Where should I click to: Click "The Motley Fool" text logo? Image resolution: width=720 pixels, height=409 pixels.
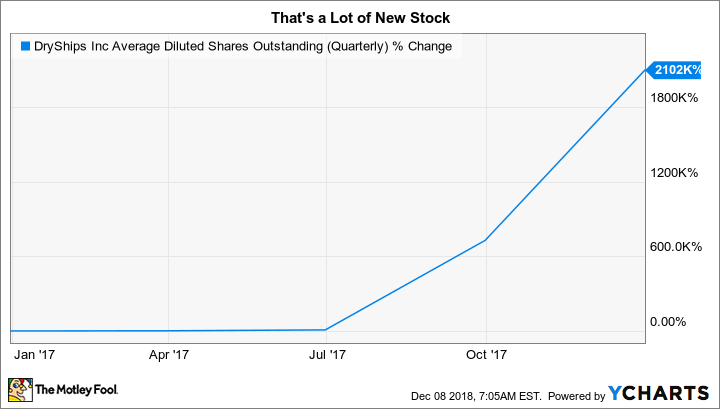(x=73, y=390)
